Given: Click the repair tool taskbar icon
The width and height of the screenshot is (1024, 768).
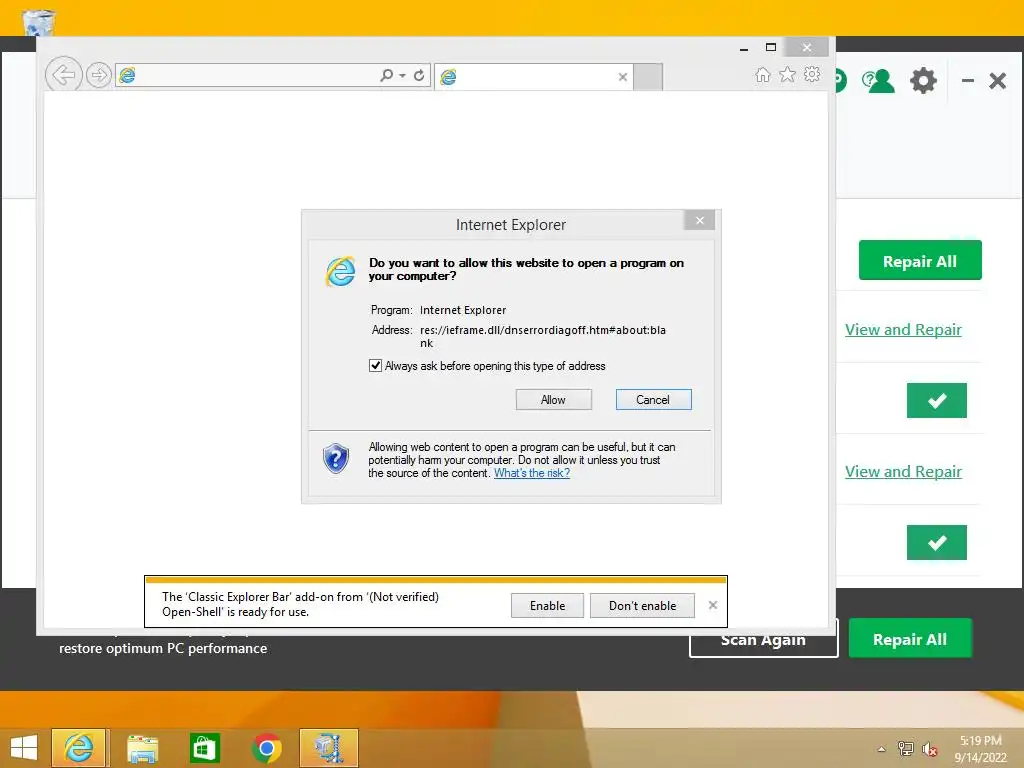Looking at the screenshot, I should point(328,748).
